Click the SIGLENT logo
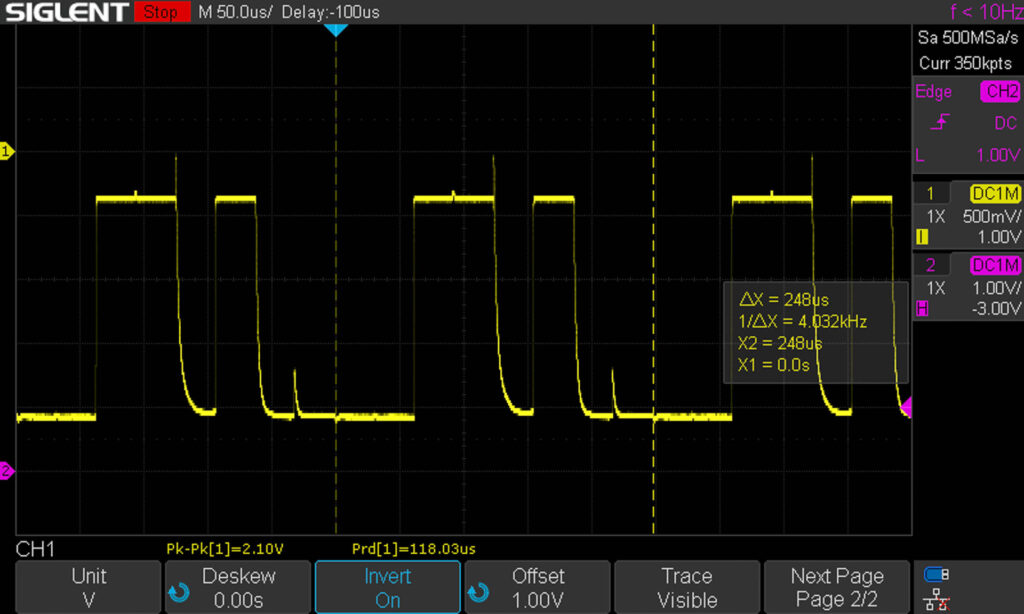Viewport: 1024px width, 614px height. [x=67, y=12]
